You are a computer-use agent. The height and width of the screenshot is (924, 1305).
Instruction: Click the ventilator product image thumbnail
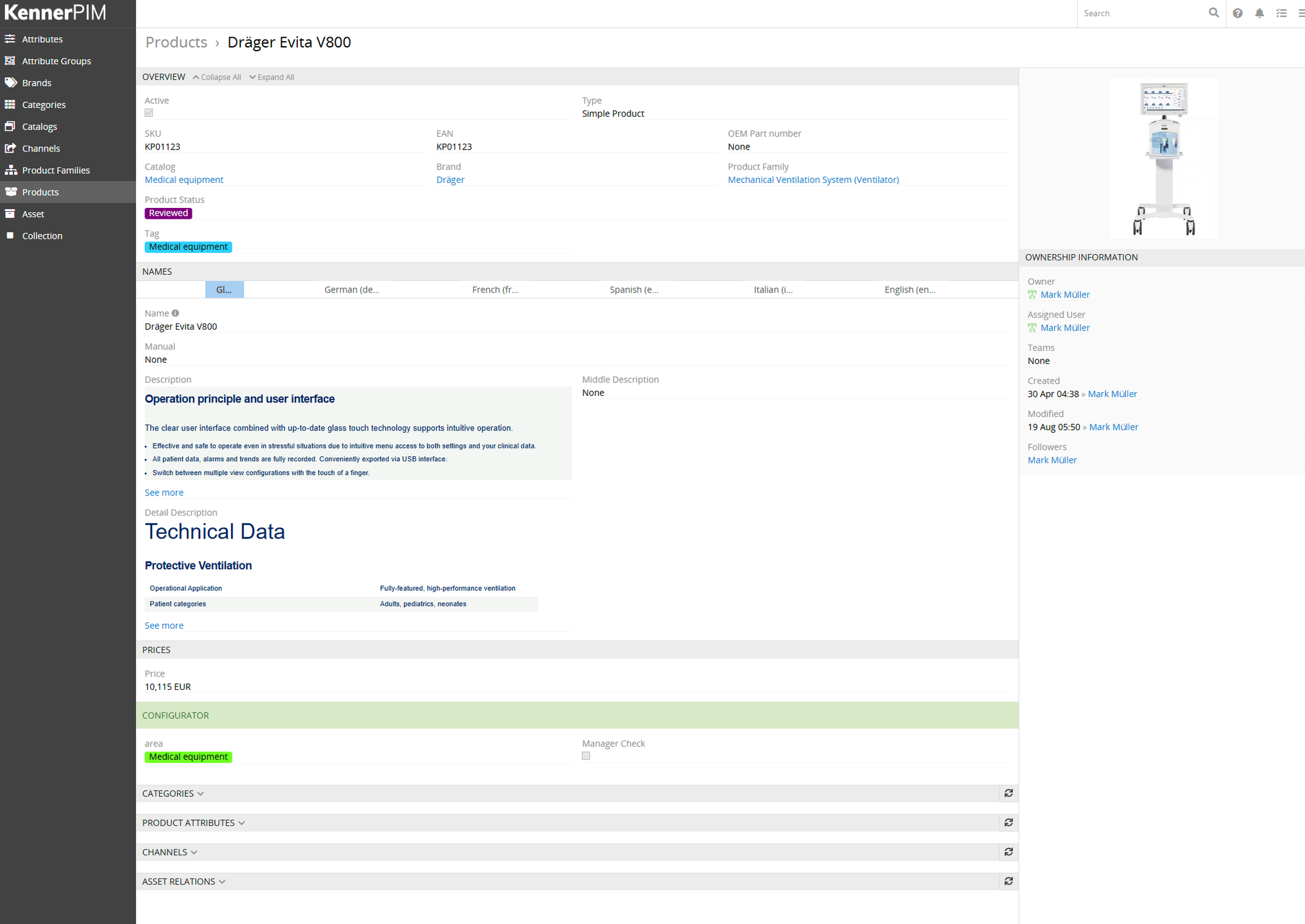[1163, 158]
